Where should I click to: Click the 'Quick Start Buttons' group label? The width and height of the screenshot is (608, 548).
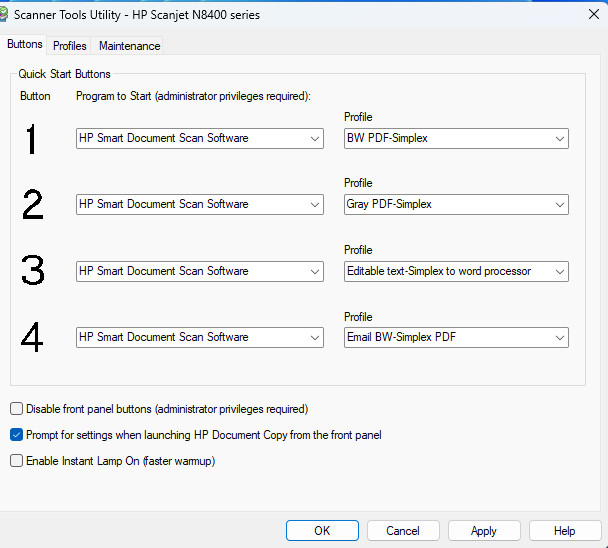(64, 74)
